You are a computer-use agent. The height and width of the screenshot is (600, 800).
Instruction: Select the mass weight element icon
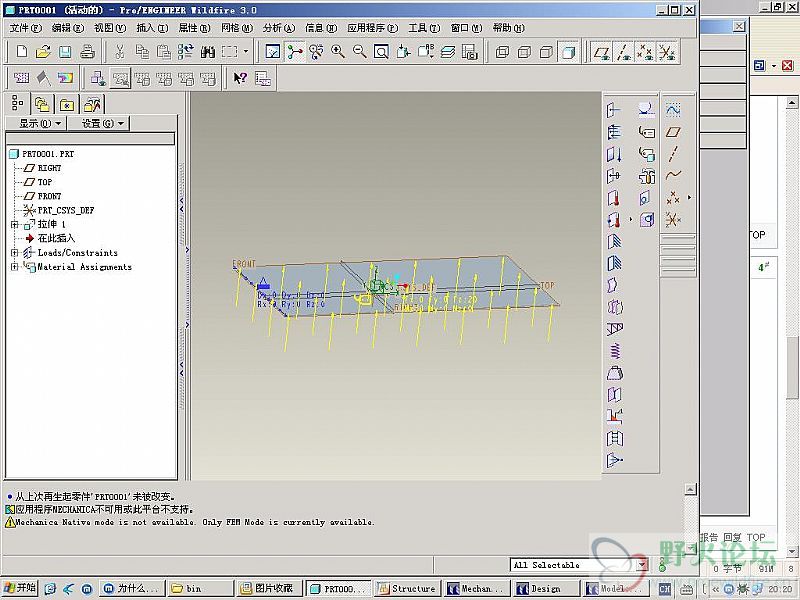[614, 373]
